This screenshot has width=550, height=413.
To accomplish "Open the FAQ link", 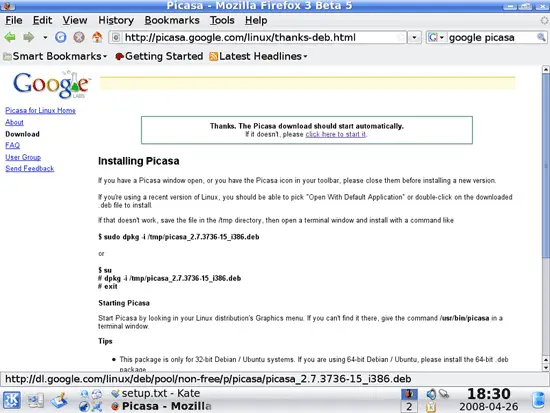I will point(13,145).
